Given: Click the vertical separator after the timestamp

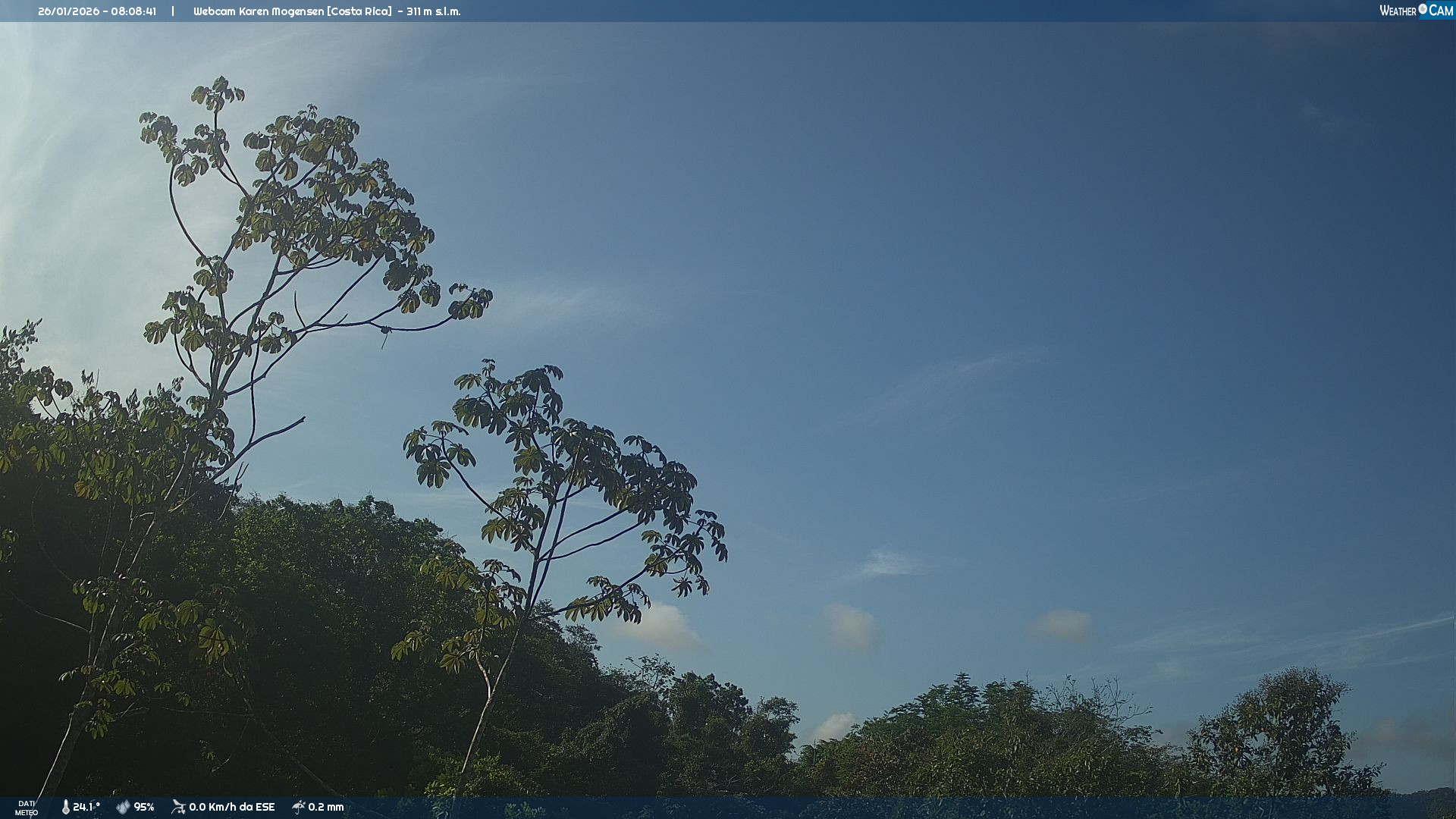Looking at the screenshot, I should [x=173, y=11].
